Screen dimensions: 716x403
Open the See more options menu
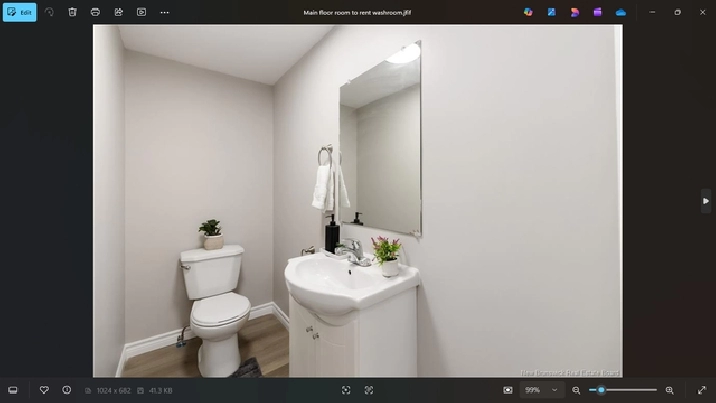[164, 12]
